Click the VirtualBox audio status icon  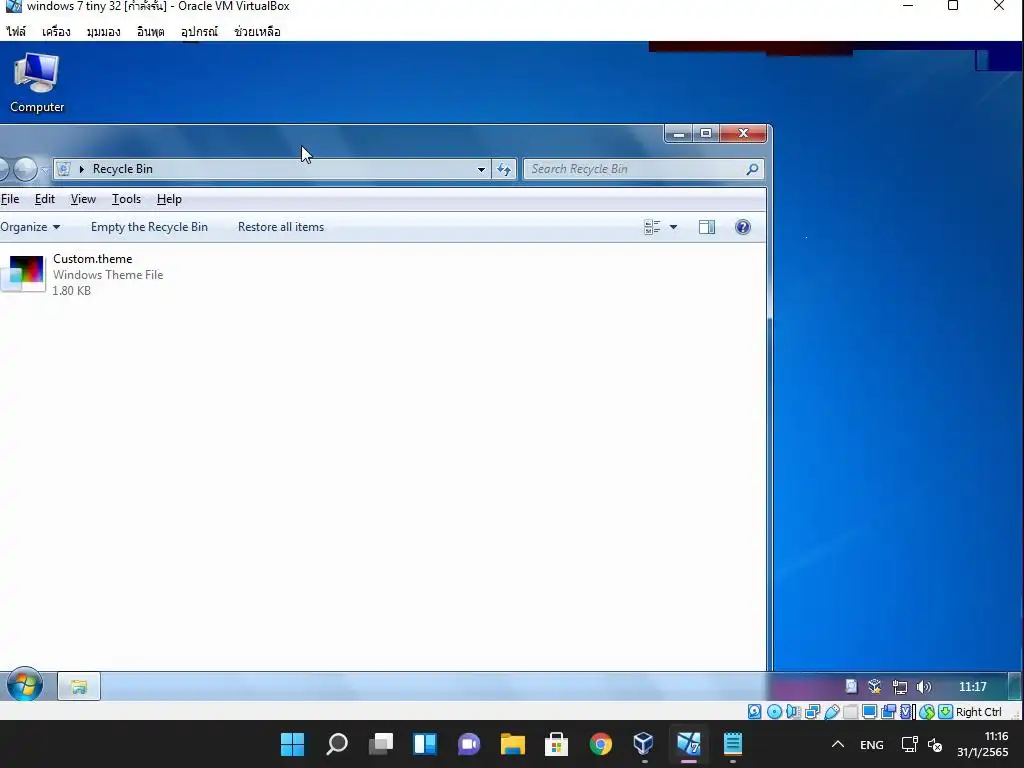point(793,711)
